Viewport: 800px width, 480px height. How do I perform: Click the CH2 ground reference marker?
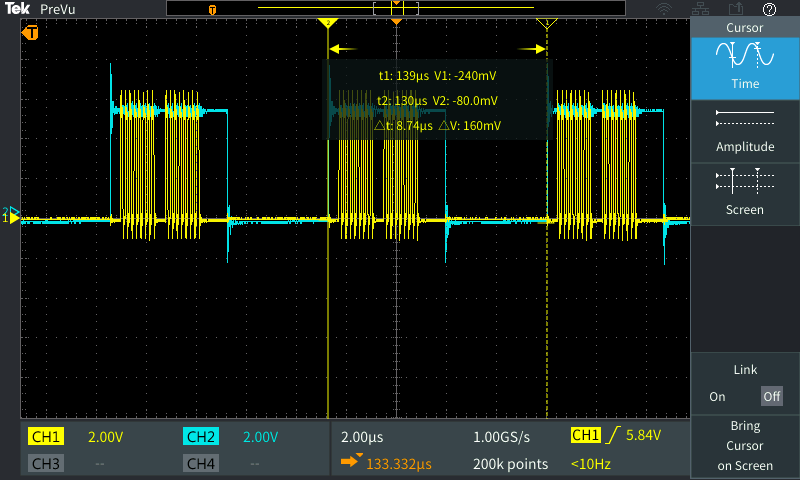click(x=12, y=211)
